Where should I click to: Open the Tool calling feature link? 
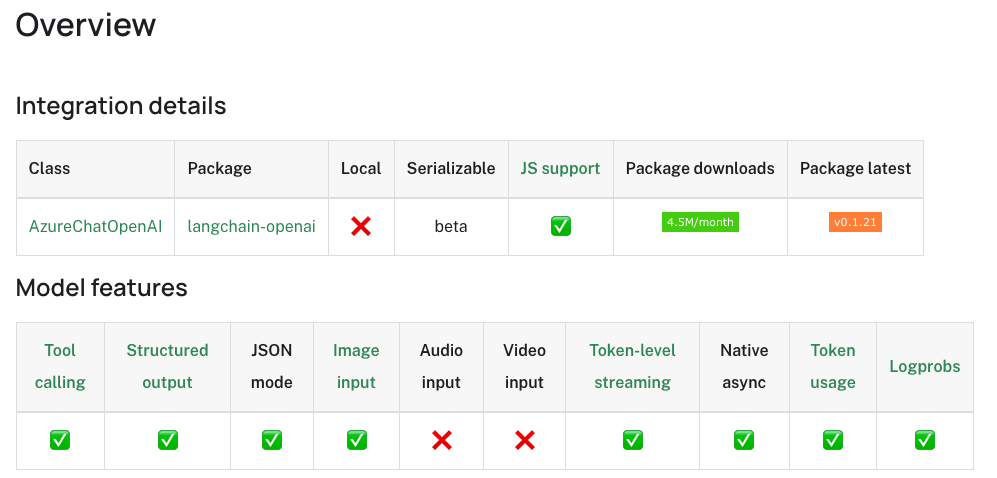point(60,366)
